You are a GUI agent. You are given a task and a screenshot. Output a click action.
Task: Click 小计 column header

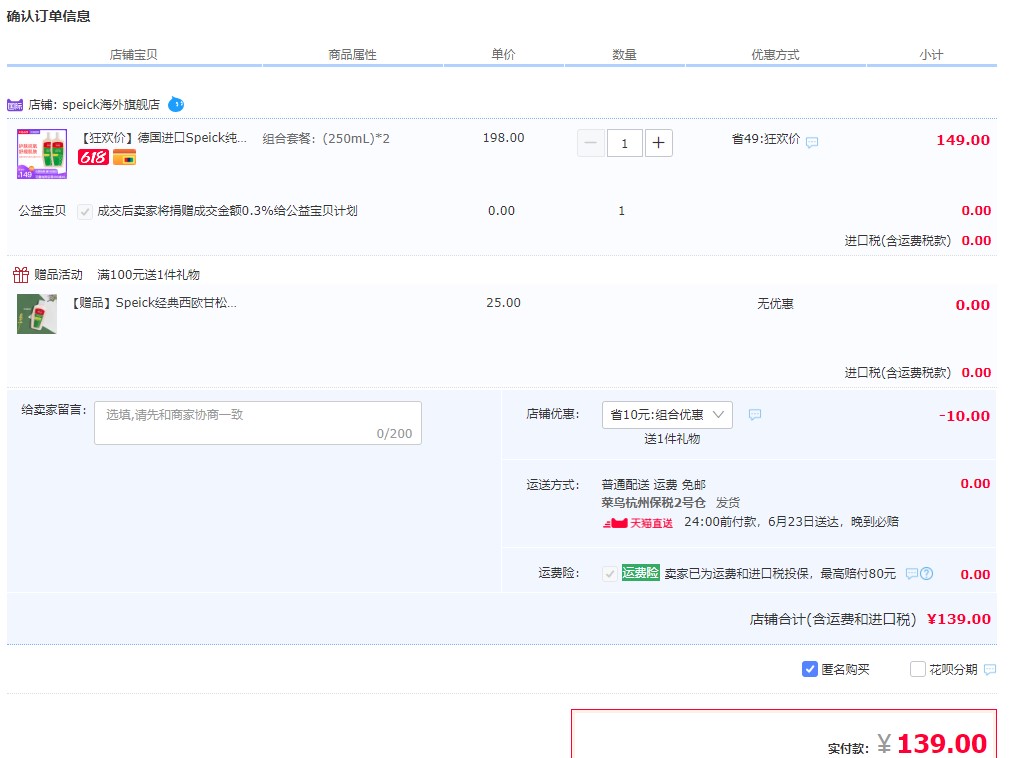pos(931,54)
